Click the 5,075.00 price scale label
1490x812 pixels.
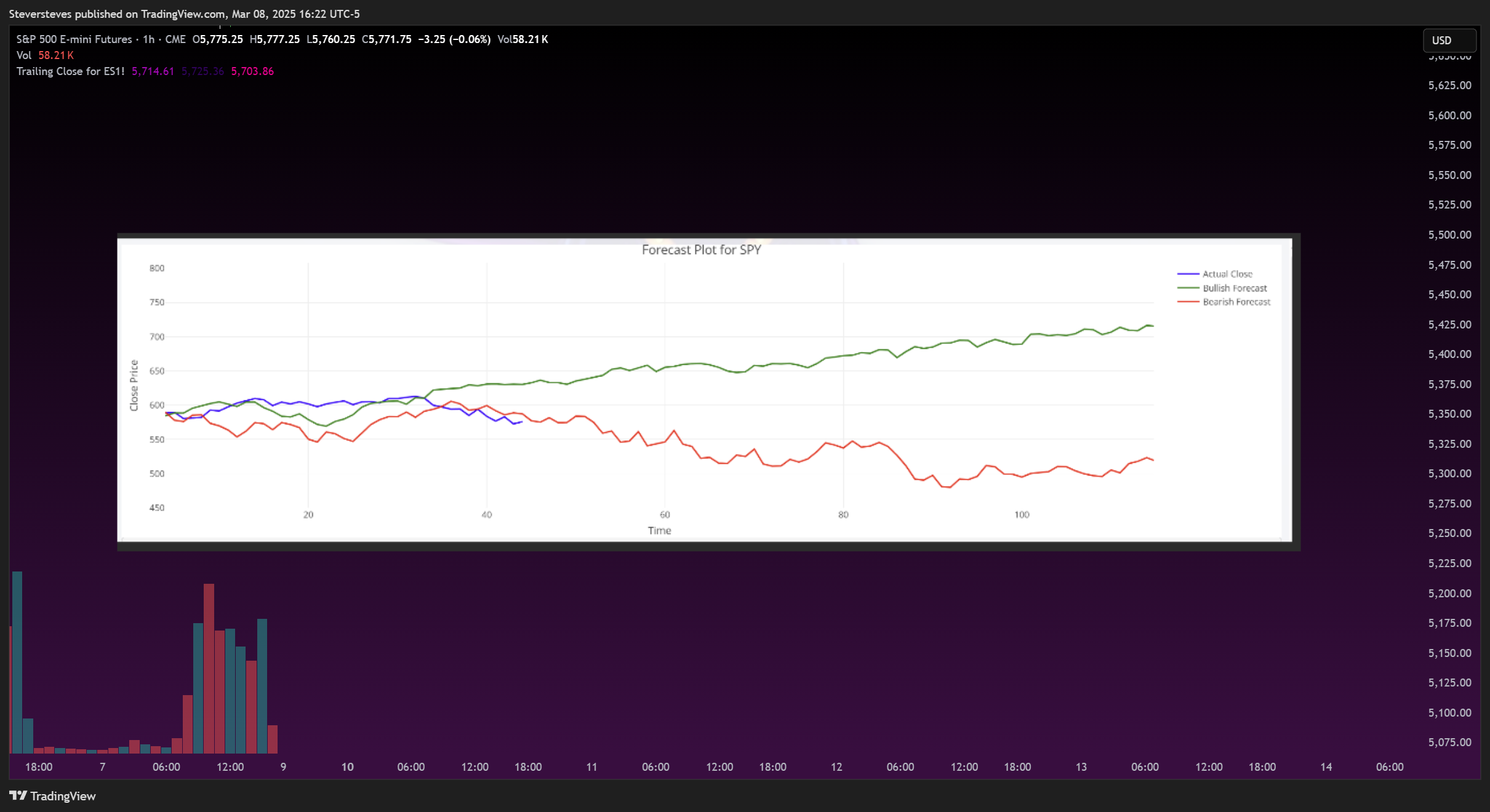tap(1449, 742)
